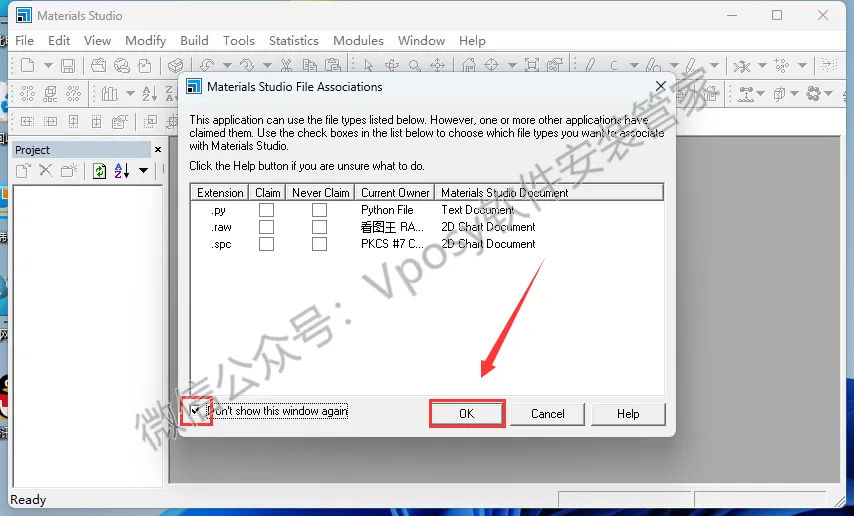Click the Fit to View icon

(x=532, y=66)
